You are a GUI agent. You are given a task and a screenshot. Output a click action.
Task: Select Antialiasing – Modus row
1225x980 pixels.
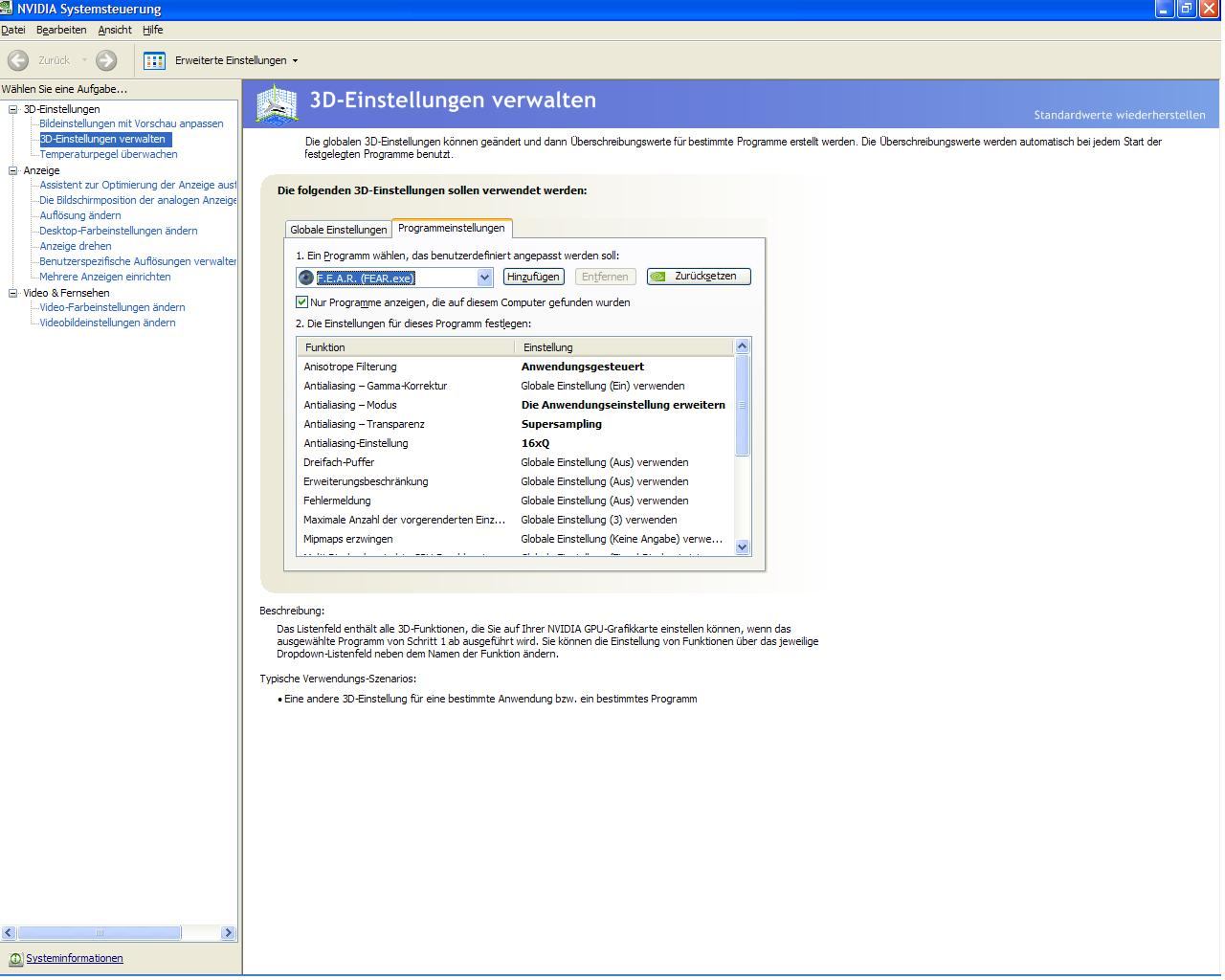(515, 405)
